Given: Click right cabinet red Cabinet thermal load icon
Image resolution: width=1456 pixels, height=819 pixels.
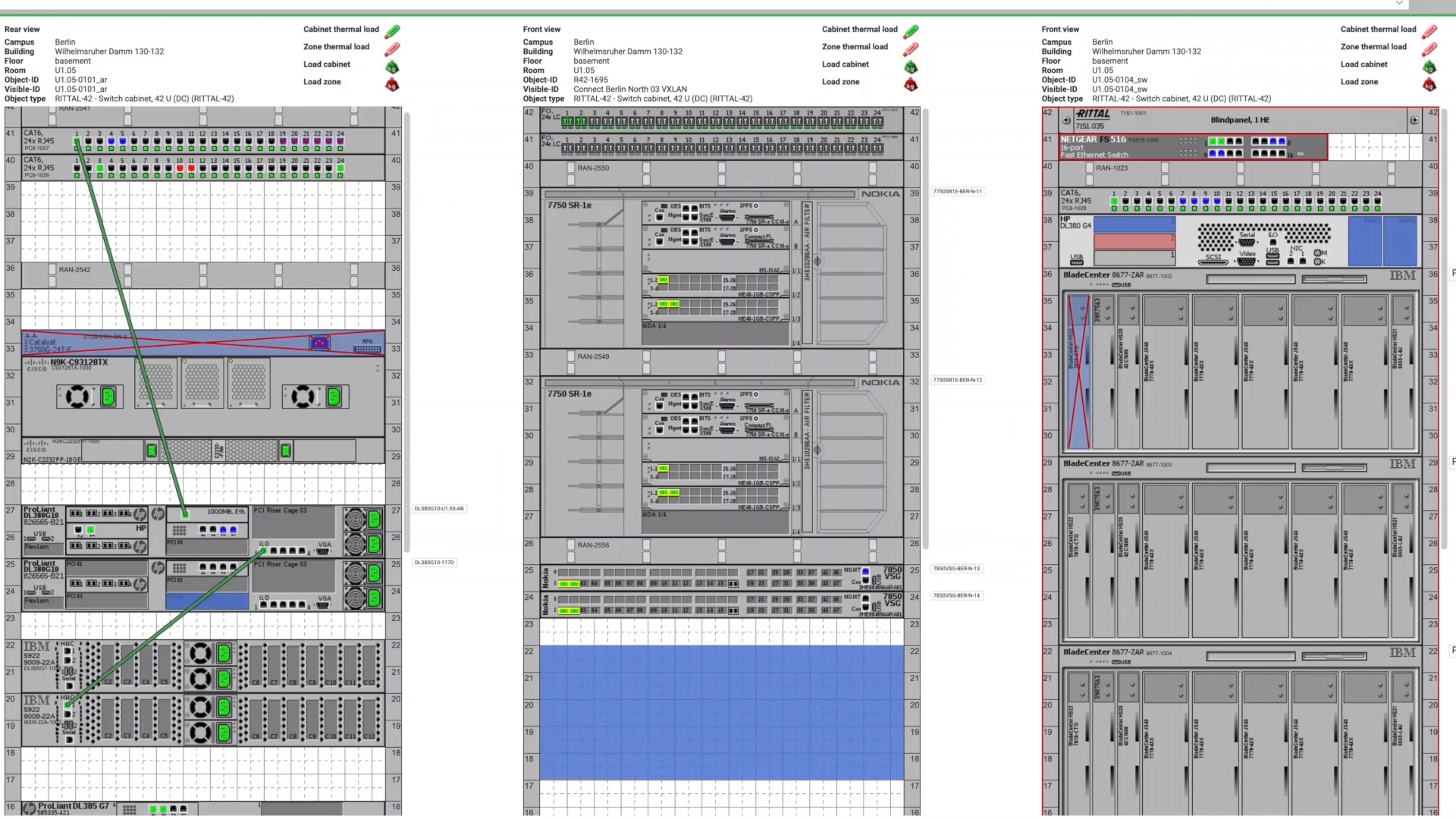Looking at the screenshot, I should [1429, 32].
